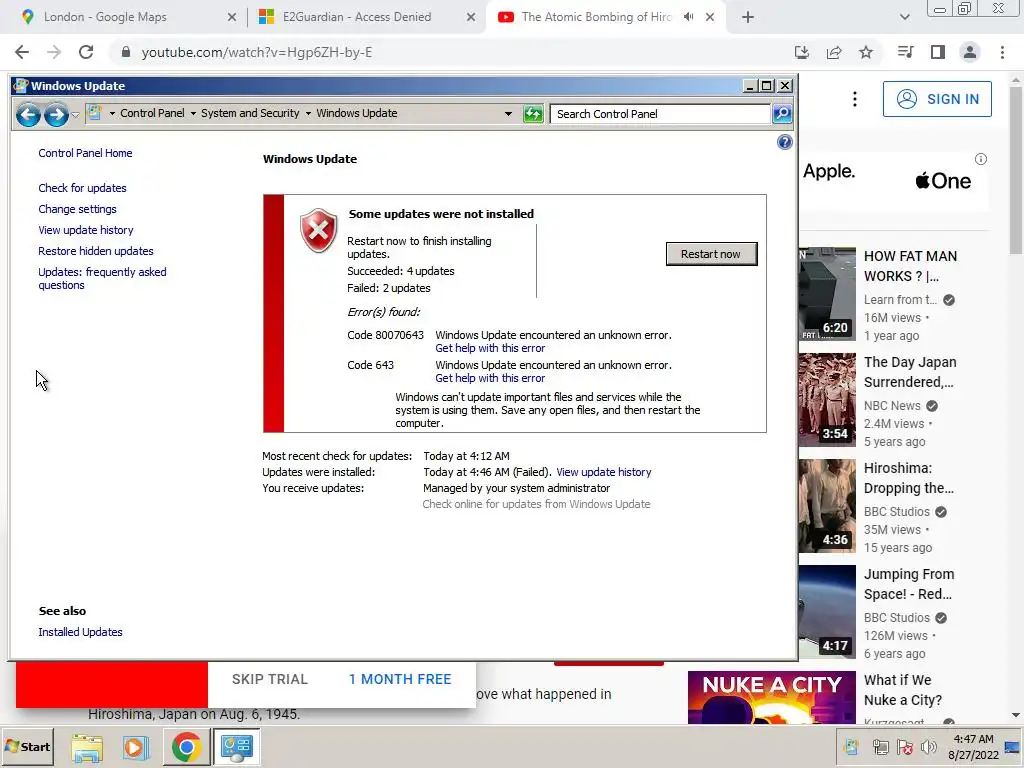
Task: Open Restore hidden updates
Action: (x=96, y=251)
